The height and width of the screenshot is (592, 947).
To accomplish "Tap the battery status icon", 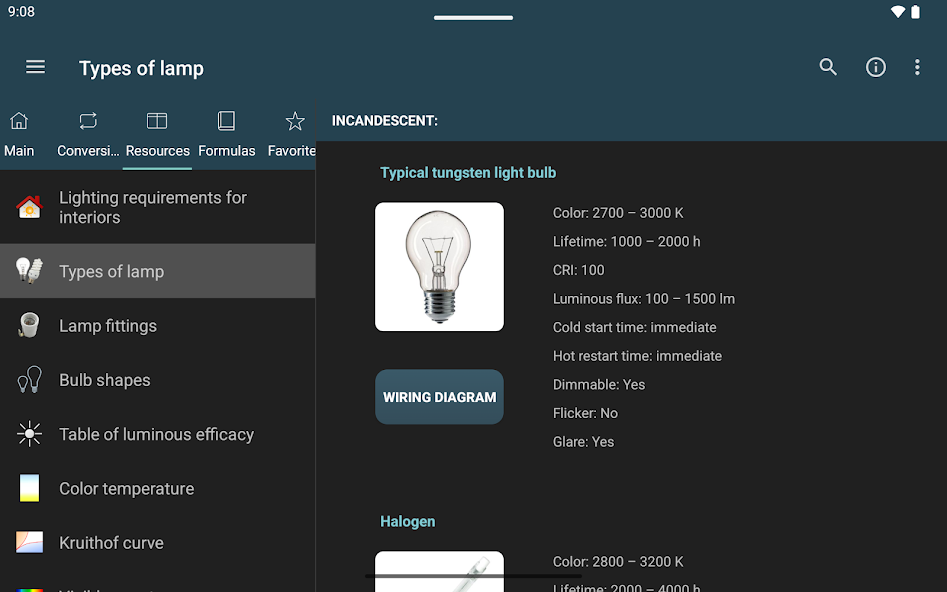I will (x=916, y=11).
